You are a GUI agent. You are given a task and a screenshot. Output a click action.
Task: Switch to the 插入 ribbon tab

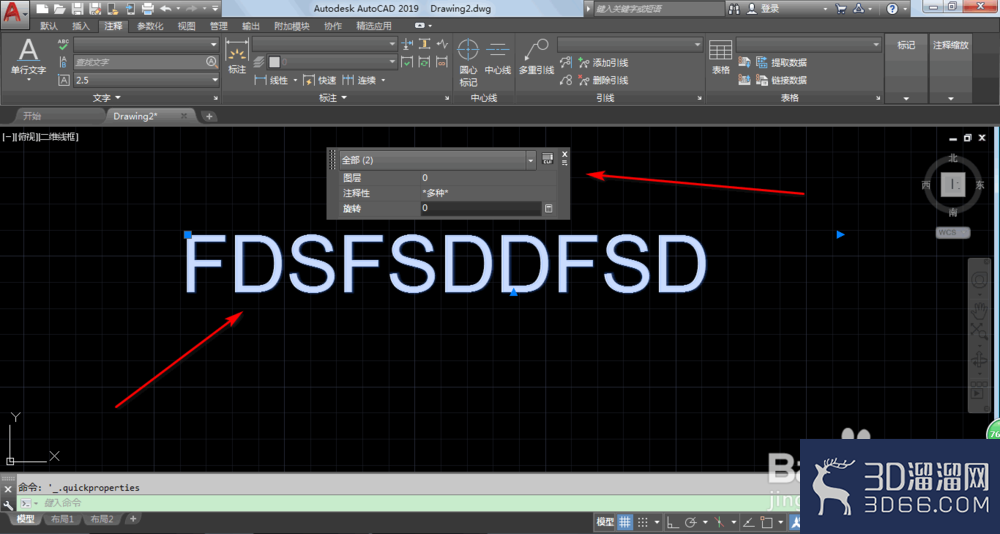click(x=81, y=26)
